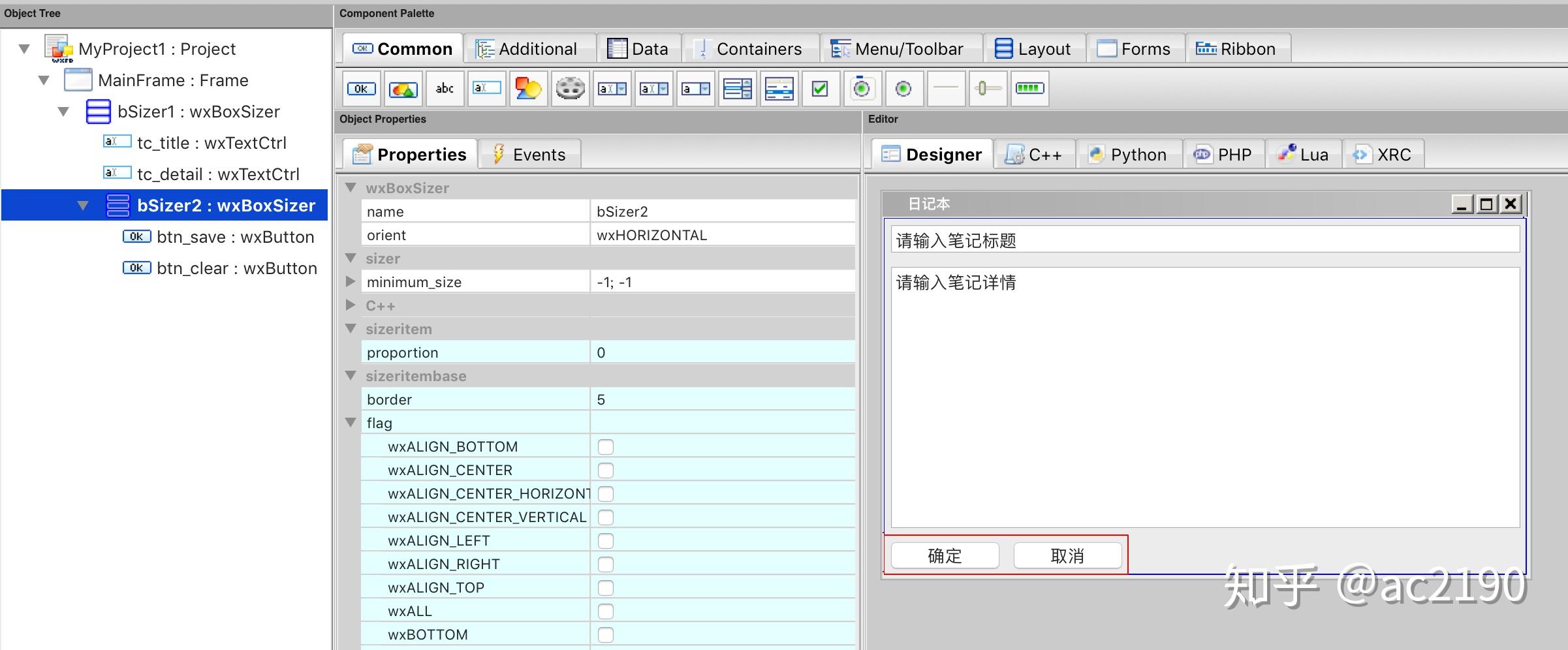Collapse the bSizer2 tree node

pyautogui.click(x=84, y=205)
